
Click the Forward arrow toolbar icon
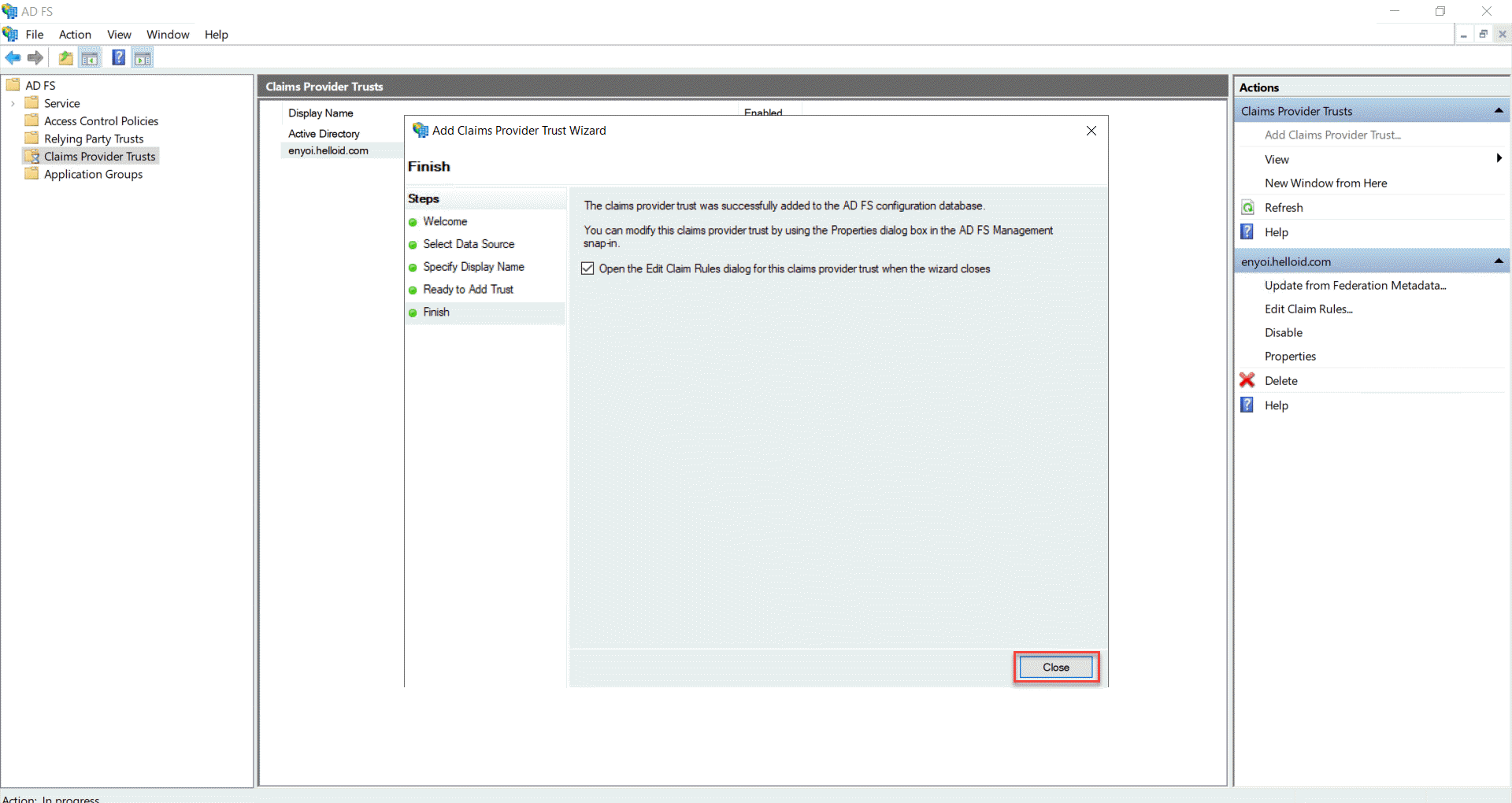tap(35, 57)
